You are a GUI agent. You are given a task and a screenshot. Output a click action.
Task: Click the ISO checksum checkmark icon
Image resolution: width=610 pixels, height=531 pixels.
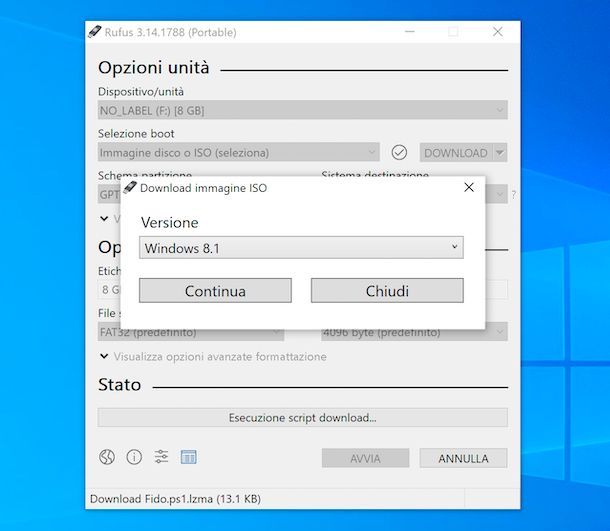[399, 152]
